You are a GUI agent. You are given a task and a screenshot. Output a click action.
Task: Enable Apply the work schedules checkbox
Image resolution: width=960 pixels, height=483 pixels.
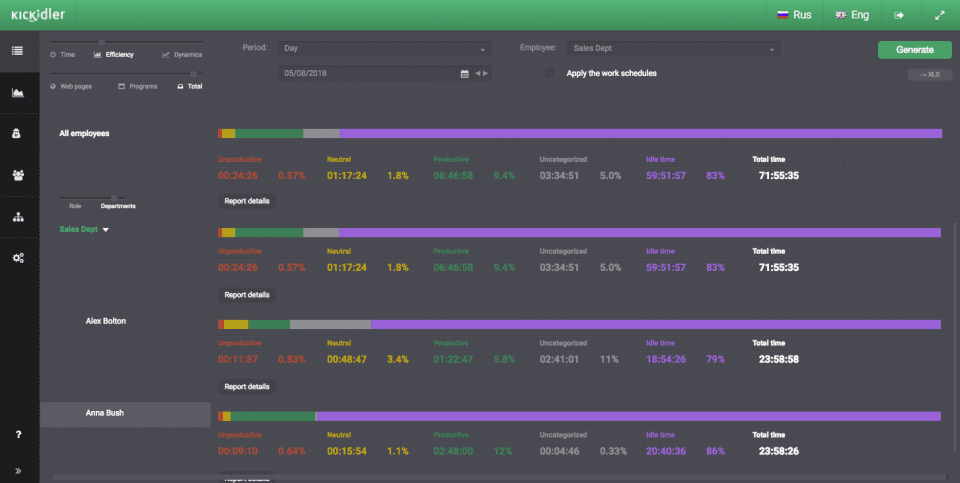(550, 73)
